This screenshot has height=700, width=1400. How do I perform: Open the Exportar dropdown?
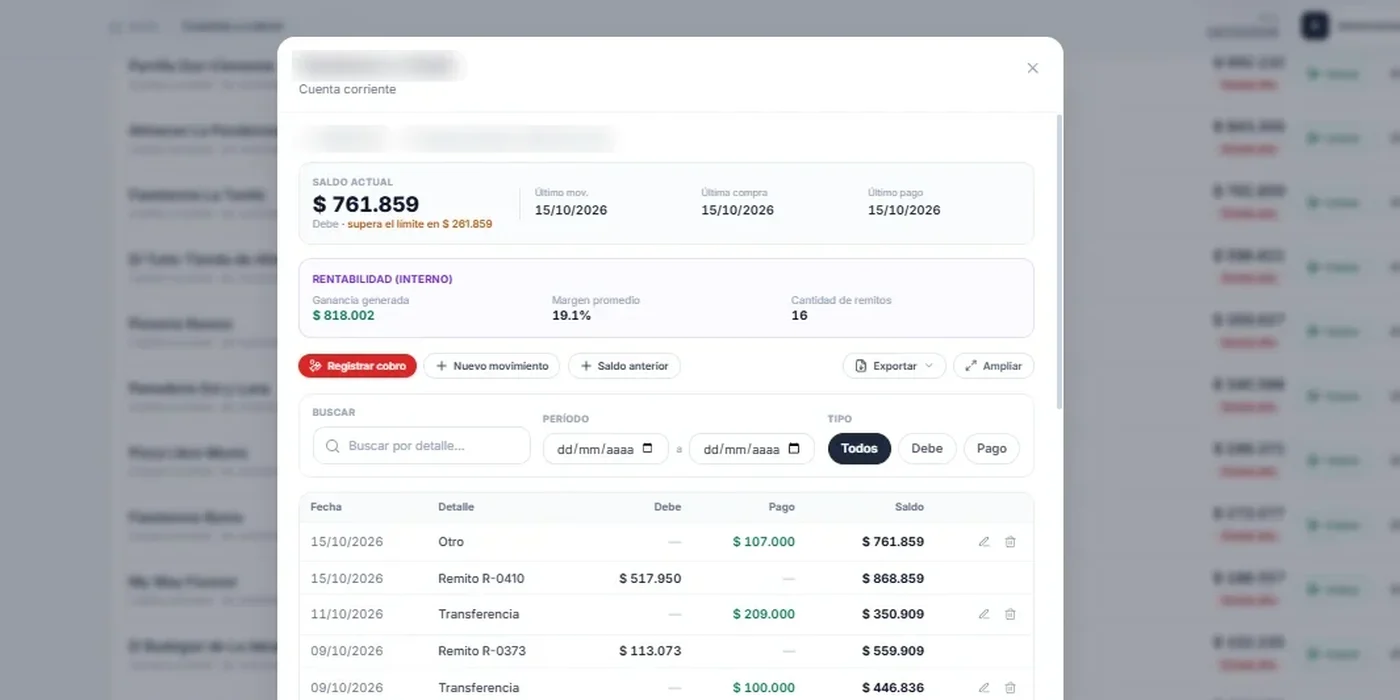(x=894, y=366)
